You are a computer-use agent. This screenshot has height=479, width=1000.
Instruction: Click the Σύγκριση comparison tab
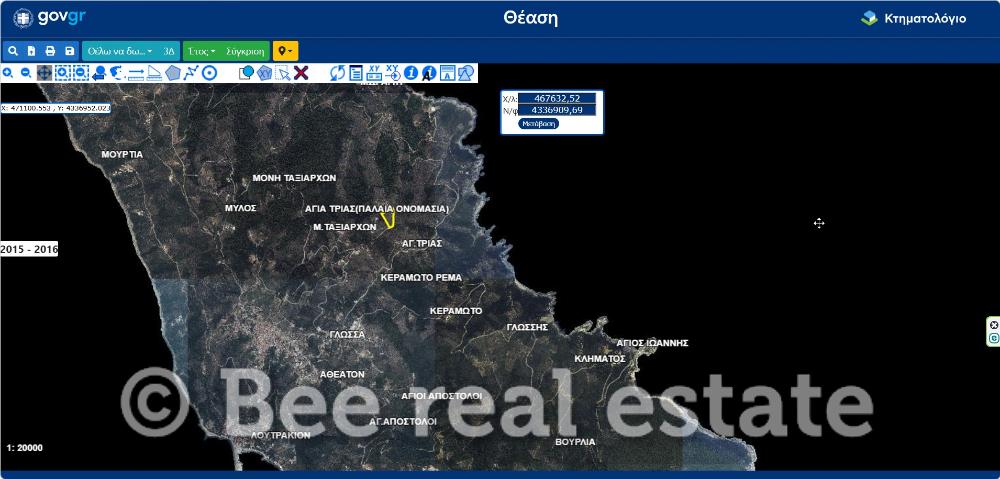coord(245,51)
